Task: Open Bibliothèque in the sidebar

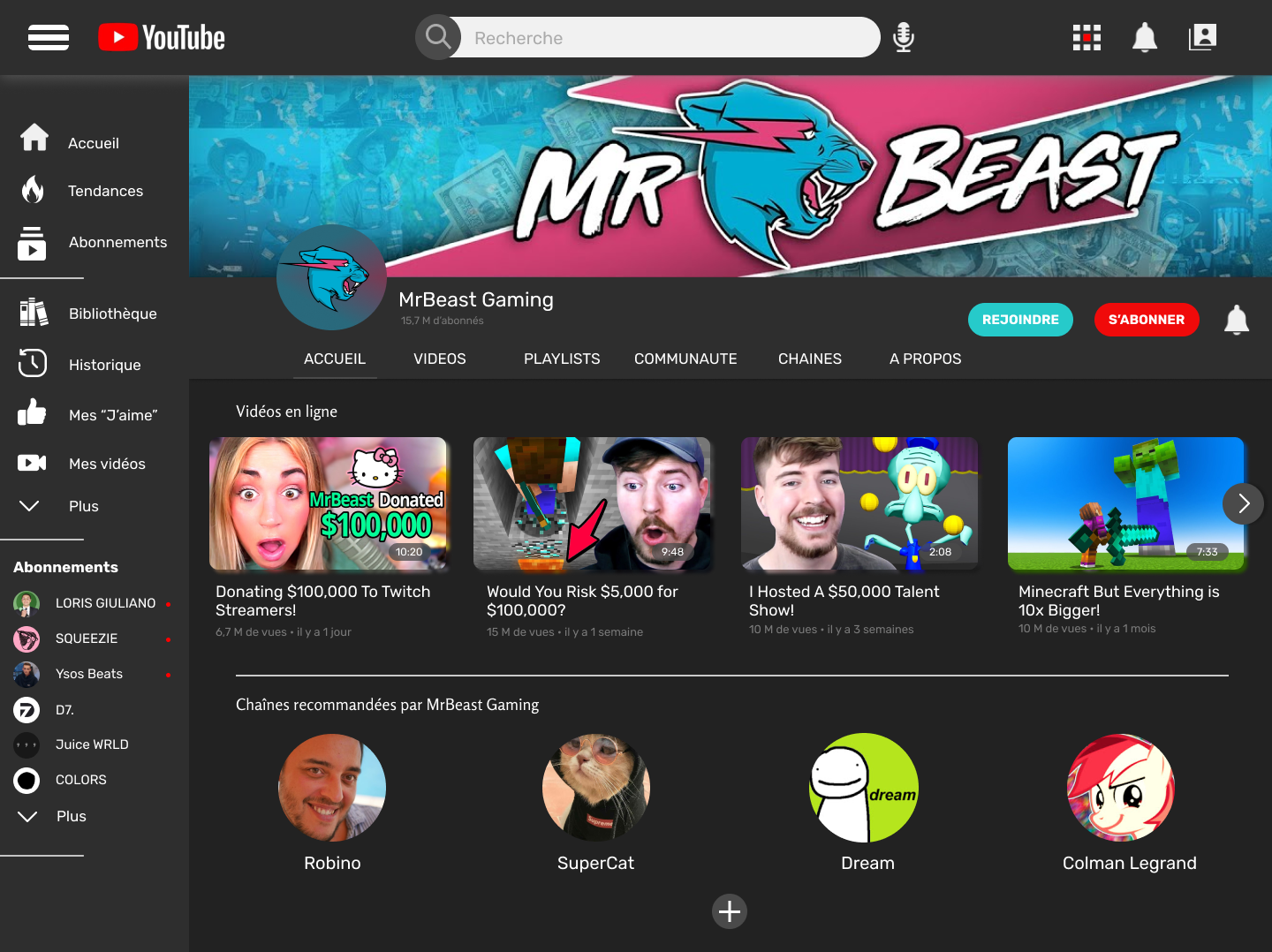Action: tap(112, 314)
